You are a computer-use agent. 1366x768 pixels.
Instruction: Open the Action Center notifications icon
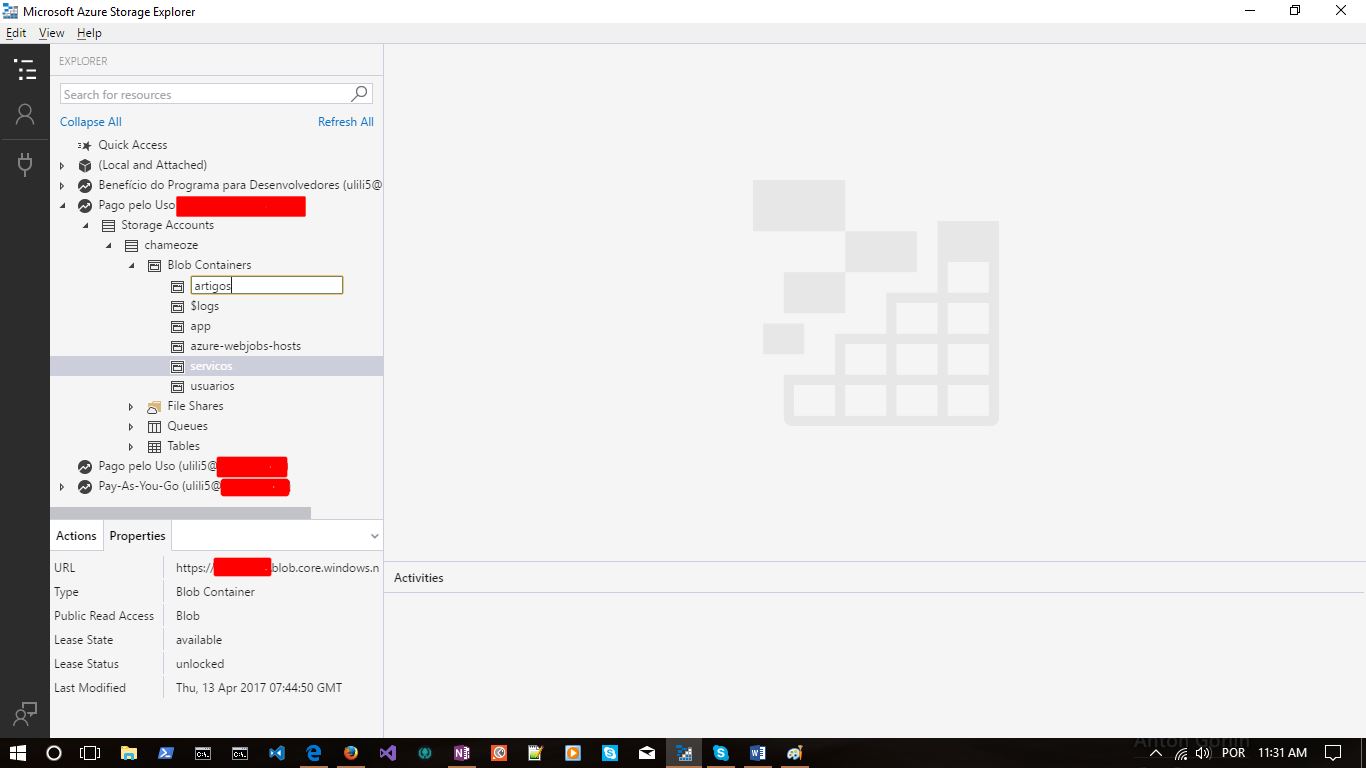tap(1332, 753)
